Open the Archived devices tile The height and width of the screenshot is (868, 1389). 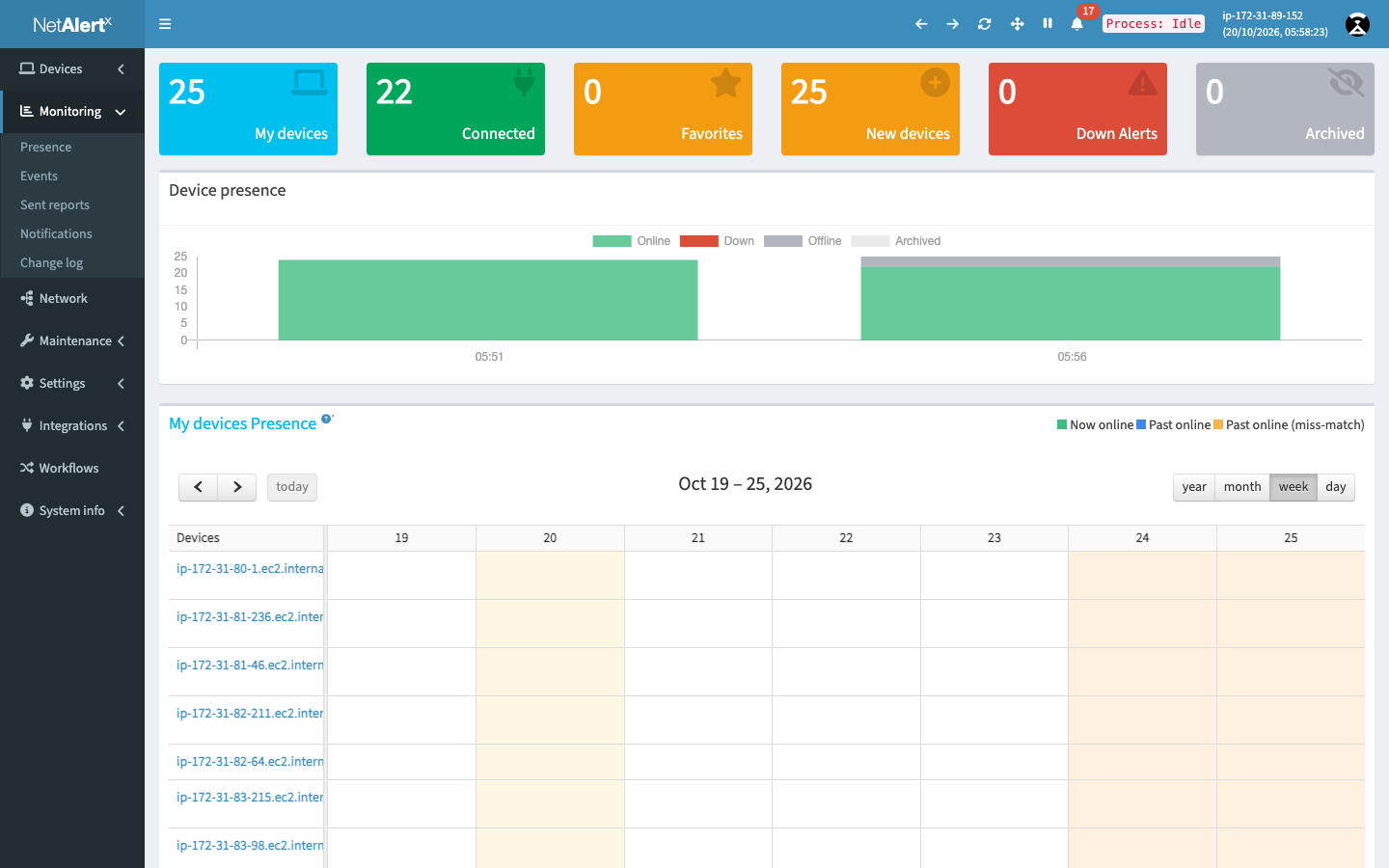coord(1285,109)
